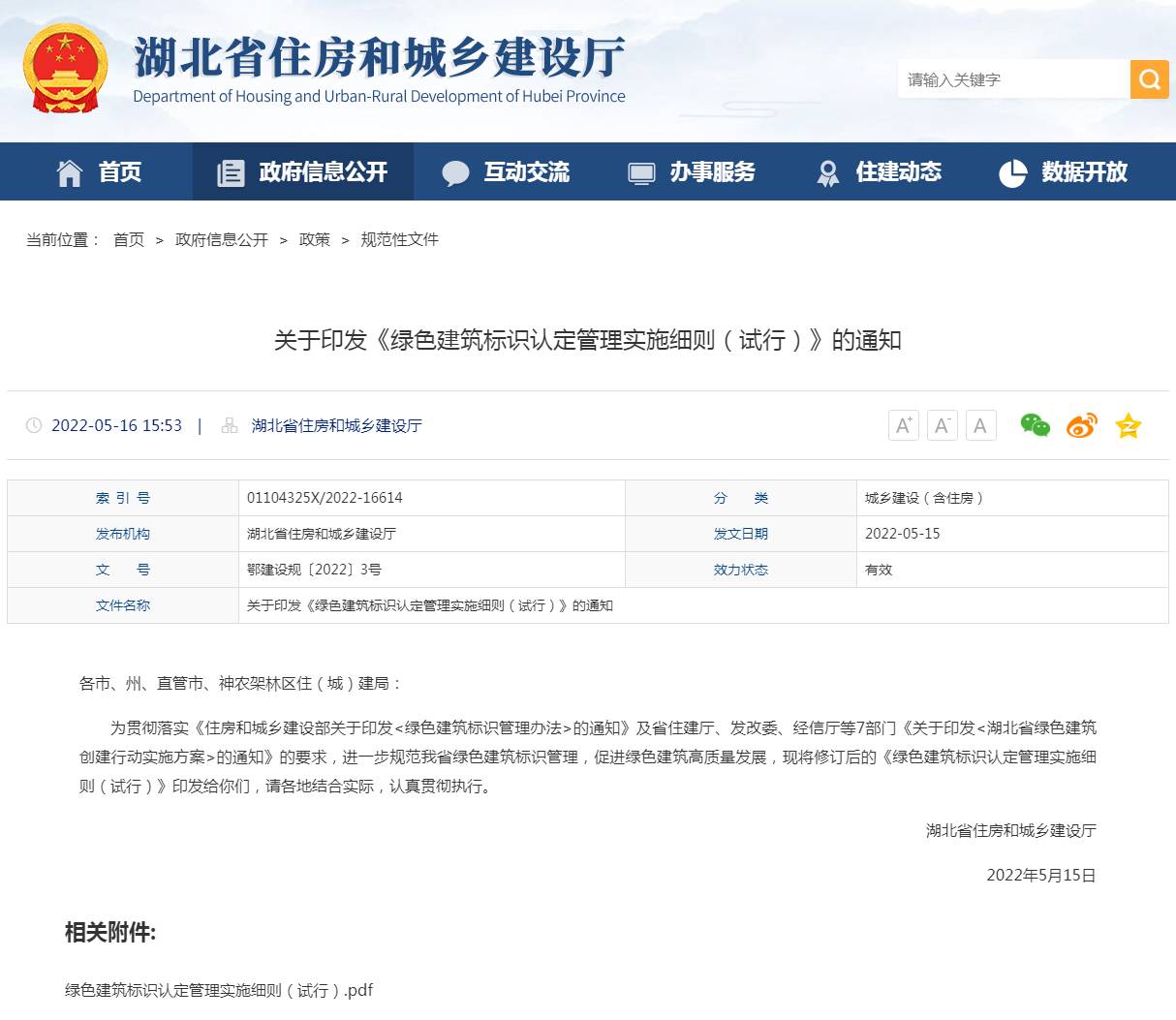Type in the 请输入关键字 search field
The width and height of the screenshot is (1176, 1020).
pos(1013,79)
